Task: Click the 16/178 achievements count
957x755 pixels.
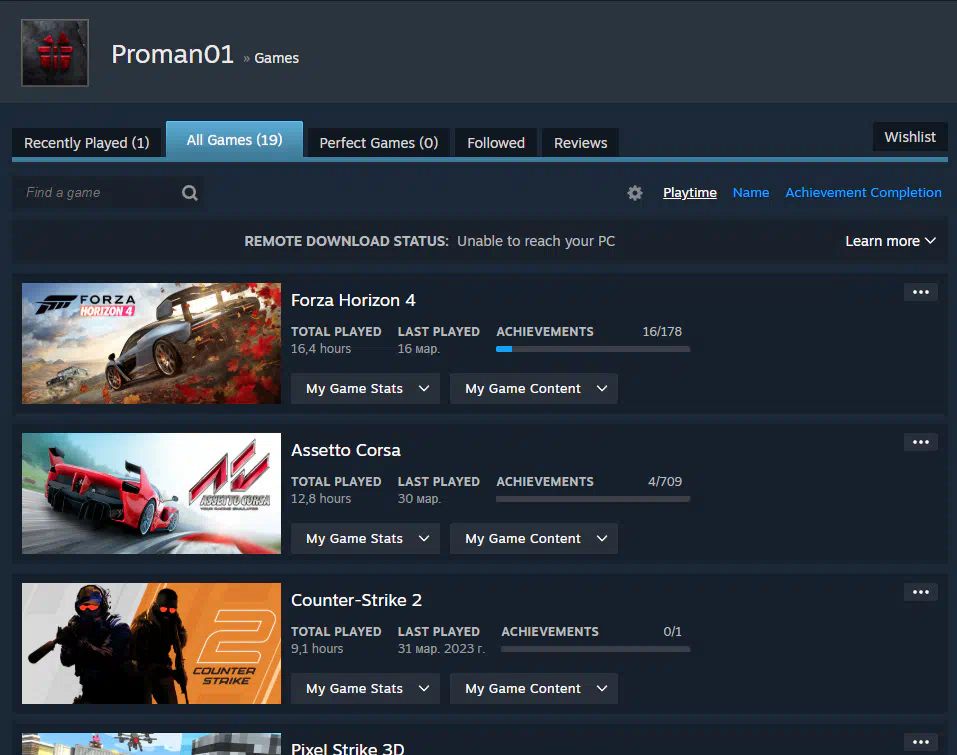Action: coord(662,331)
